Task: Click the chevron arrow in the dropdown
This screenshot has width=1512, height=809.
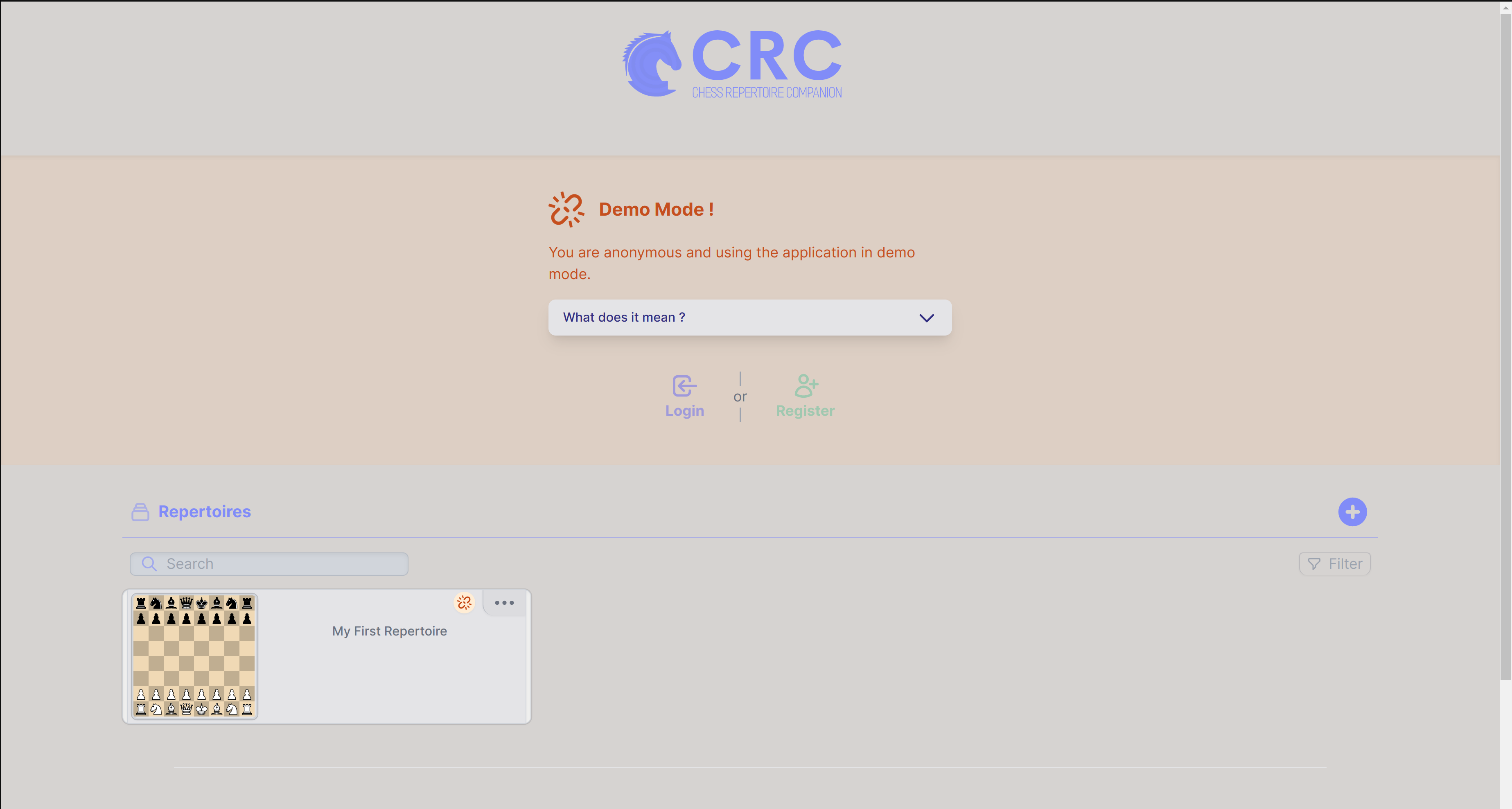Action: tap(926, 318)
